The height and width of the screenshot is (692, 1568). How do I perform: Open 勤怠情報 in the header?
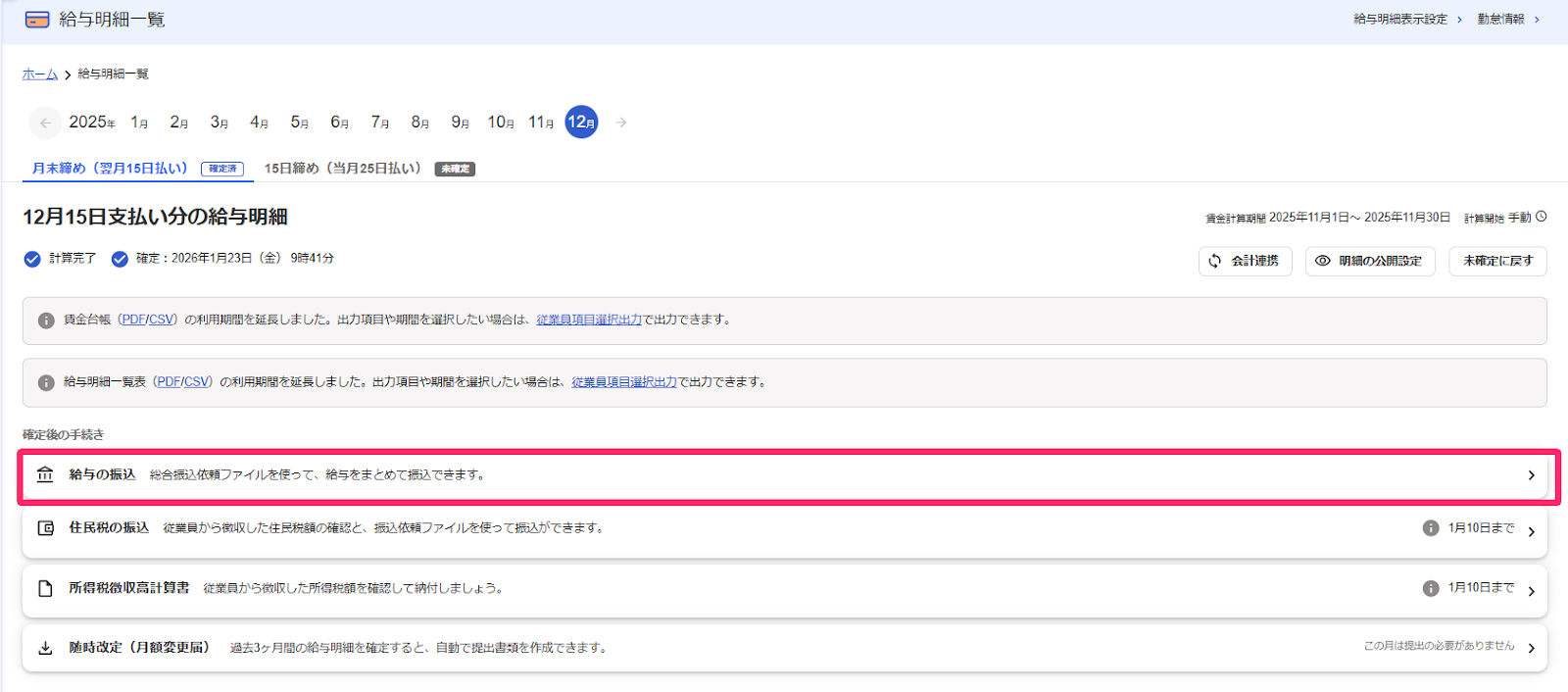pyautogui.click(x=1508, y=20)
